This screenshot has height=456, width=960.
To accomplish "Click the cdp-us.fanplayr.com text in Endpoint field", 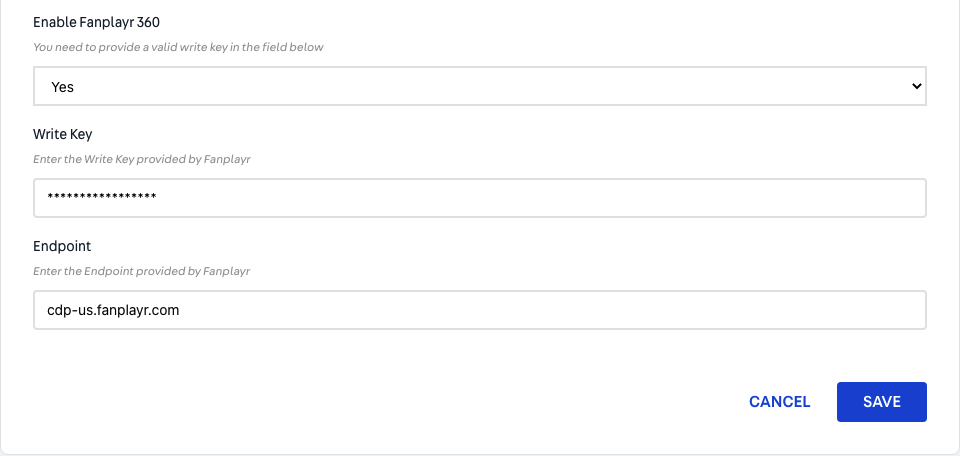I will coord(113,310).
